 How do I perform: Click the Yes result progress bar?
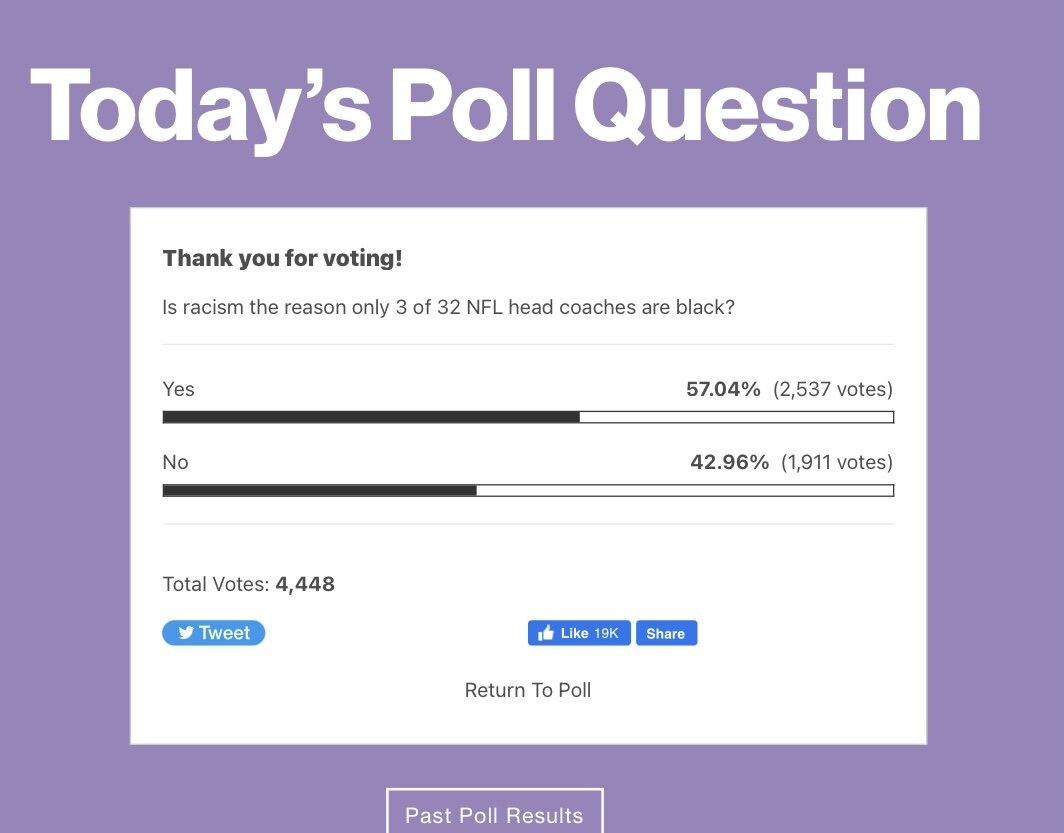coord(528,417)
